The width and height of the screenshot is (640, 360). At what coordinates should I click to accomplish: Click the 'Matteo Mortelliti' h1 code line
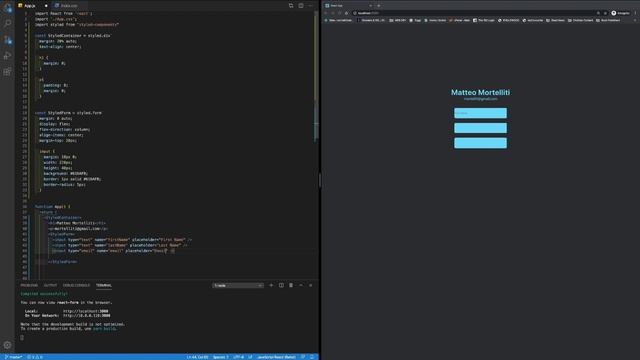[x=77, y=223]
